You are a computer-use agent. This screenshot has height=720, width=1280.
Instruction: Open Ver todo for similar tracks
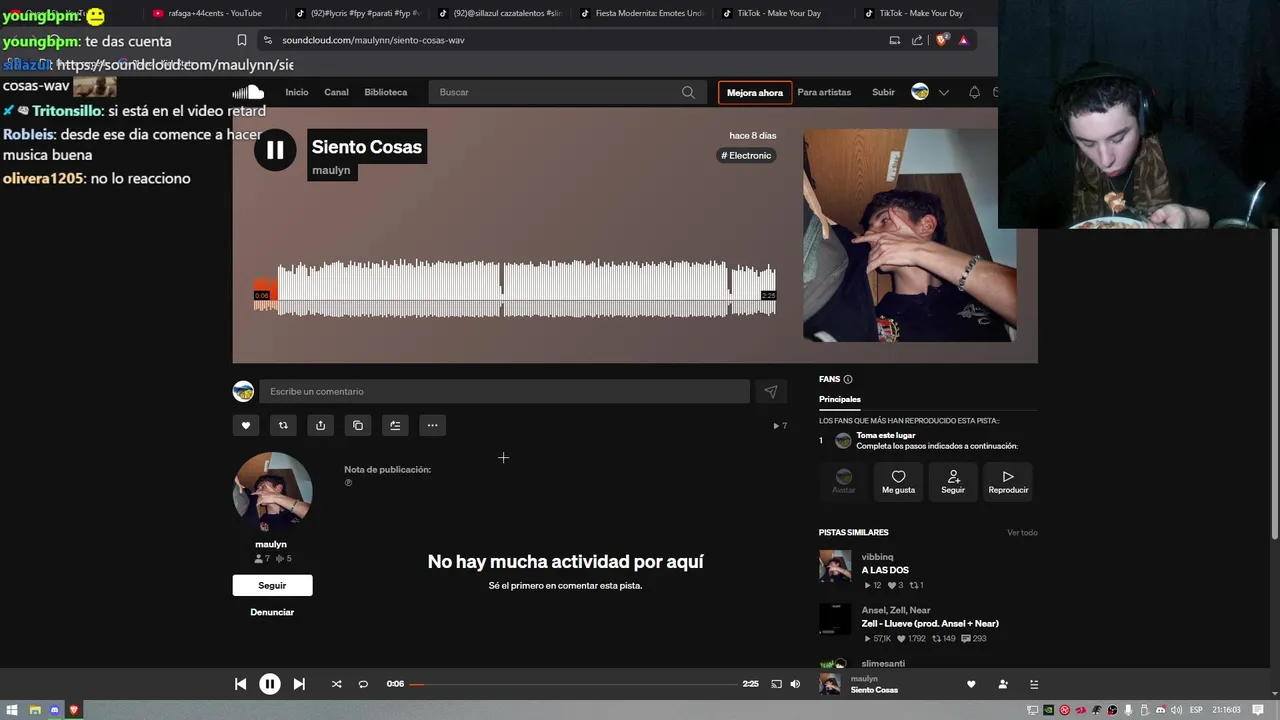[x=1022, y=533]
